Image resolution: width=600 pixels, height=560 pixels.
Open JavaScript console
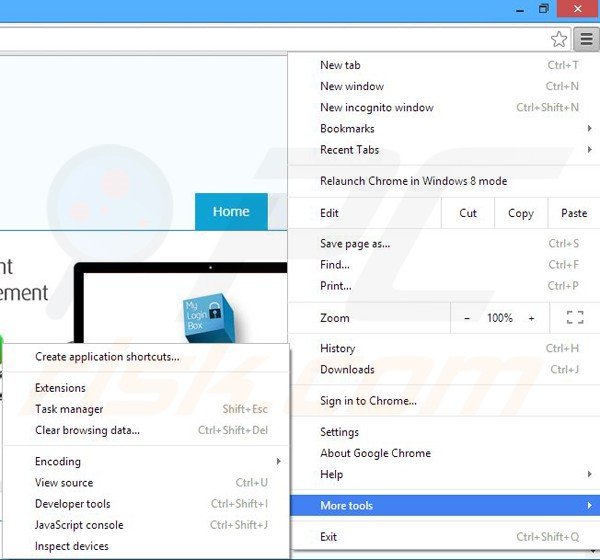146,525
